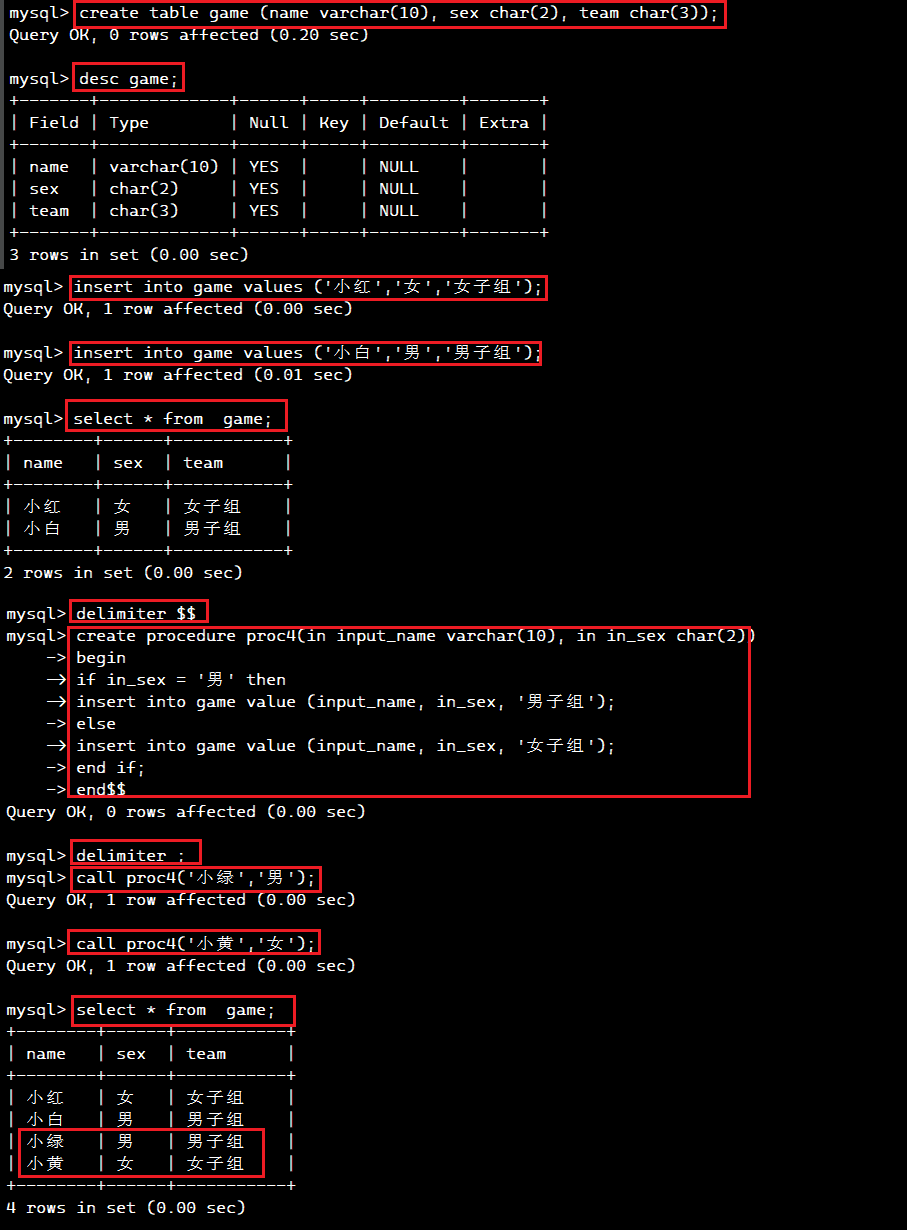The image size is (907, 1230).
Task: Click the 'char(3)' type cell in desc table
Action: [x=143, y=211]
